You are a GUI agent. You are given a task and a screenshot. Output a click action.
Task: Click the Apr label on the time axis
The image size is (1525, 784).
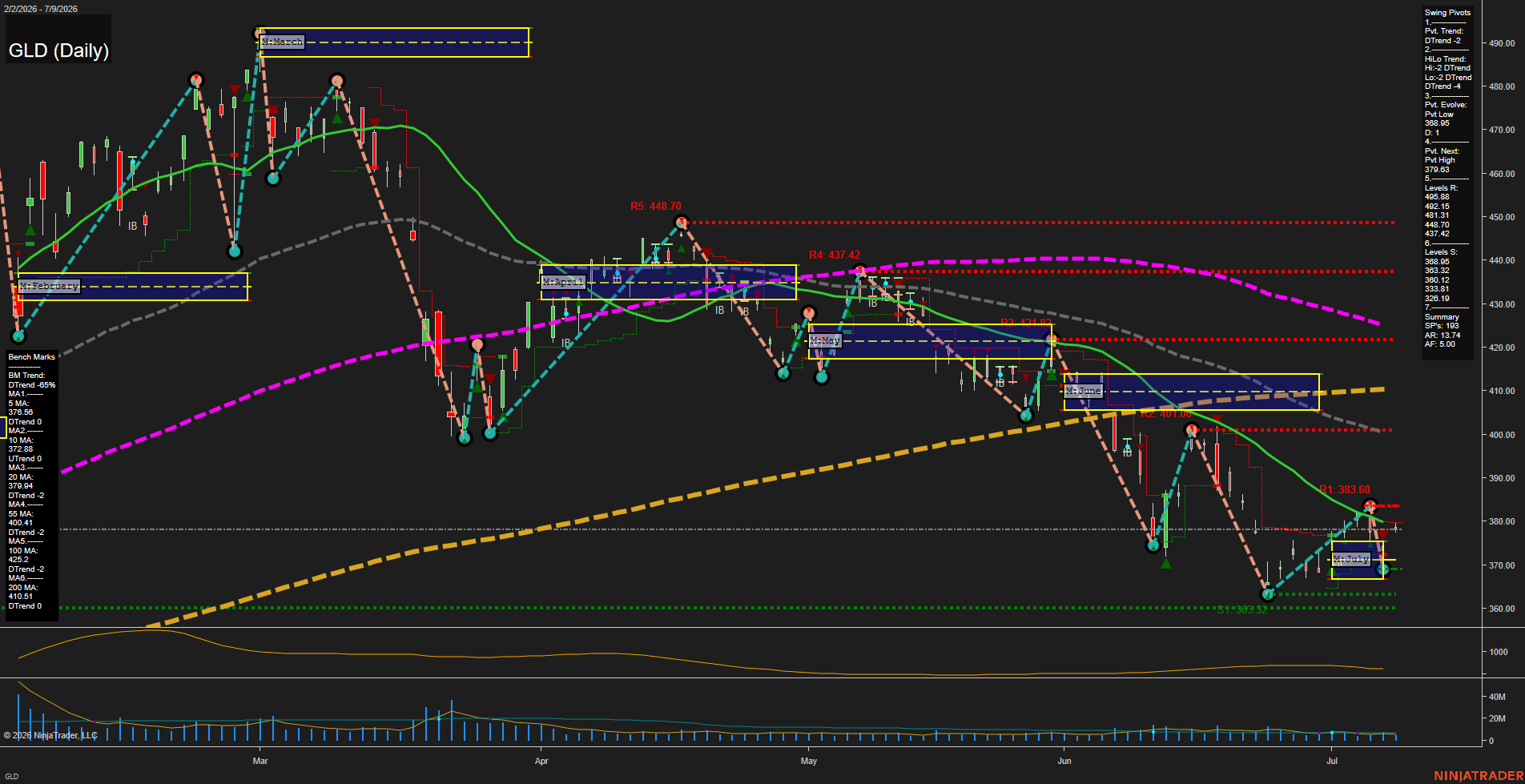541,761
